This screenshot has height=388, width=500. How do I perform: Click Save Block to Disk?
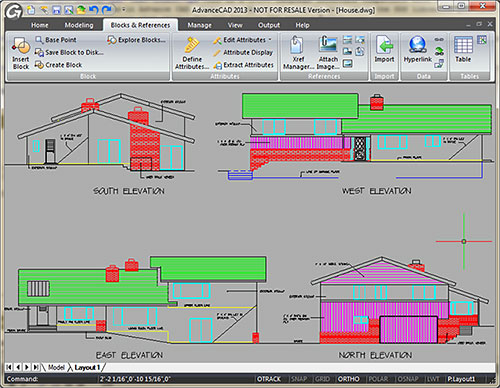point(69,52)
